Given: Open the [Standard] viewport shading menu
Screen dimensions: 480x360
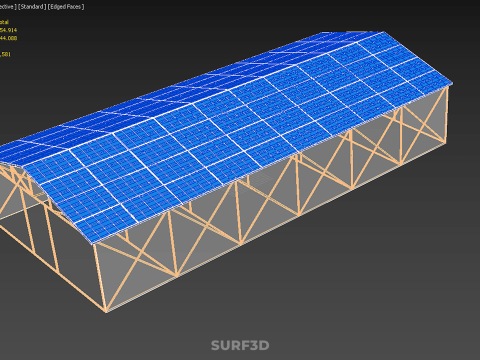Looking at the screenshot, I should click(32, 7).
